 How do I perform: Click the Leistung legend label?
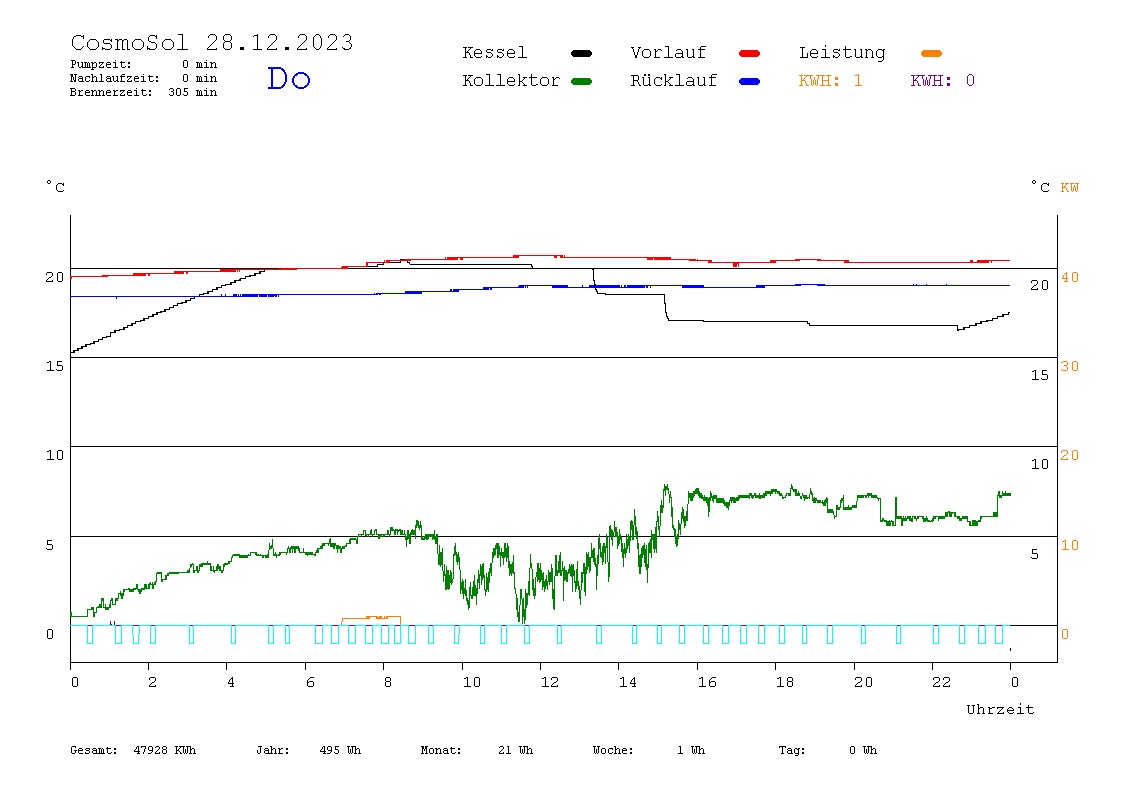842,53
